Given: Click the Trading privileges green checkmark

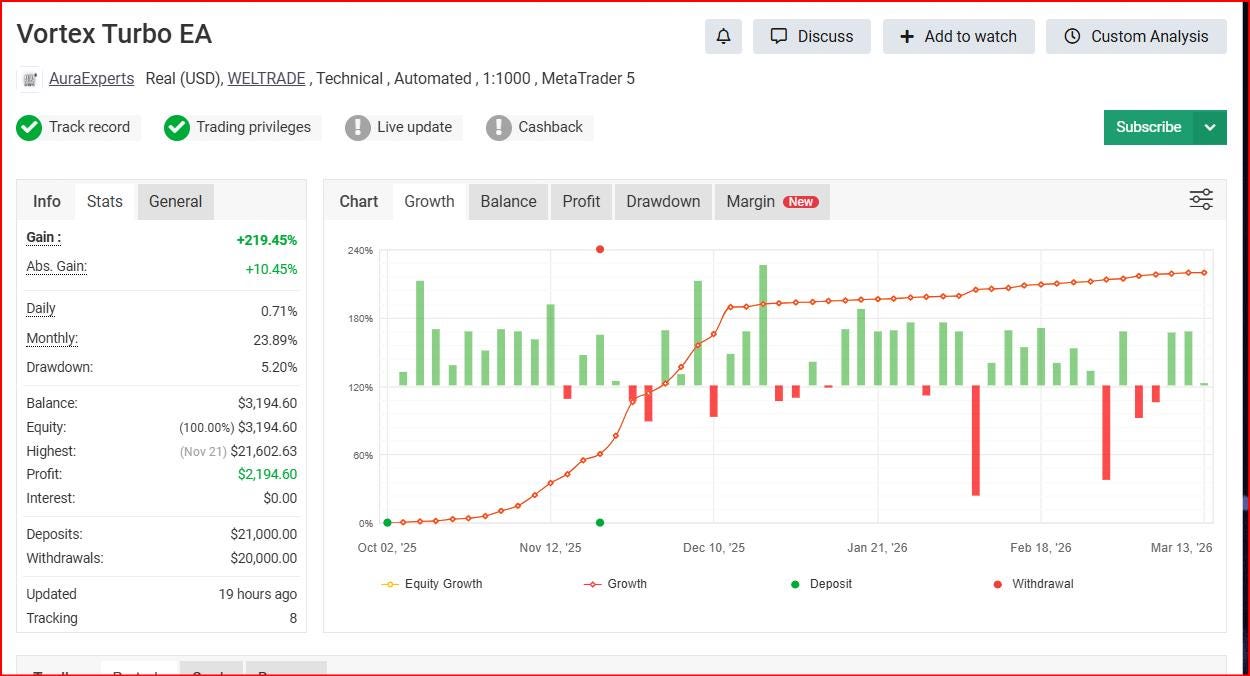Looking at the screenshot, I should (177, 128).
